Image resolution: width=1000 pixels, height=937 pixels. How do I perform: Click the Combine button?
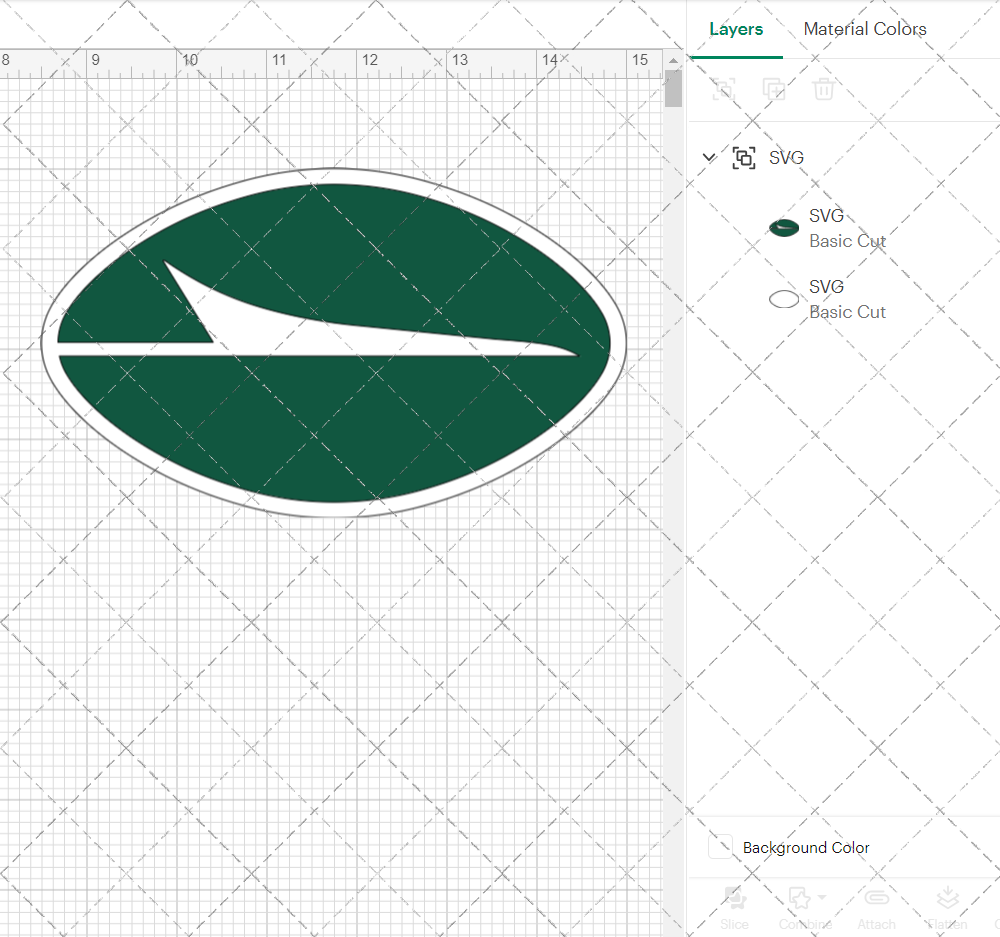pyautogui.click(x=804, y=908)
